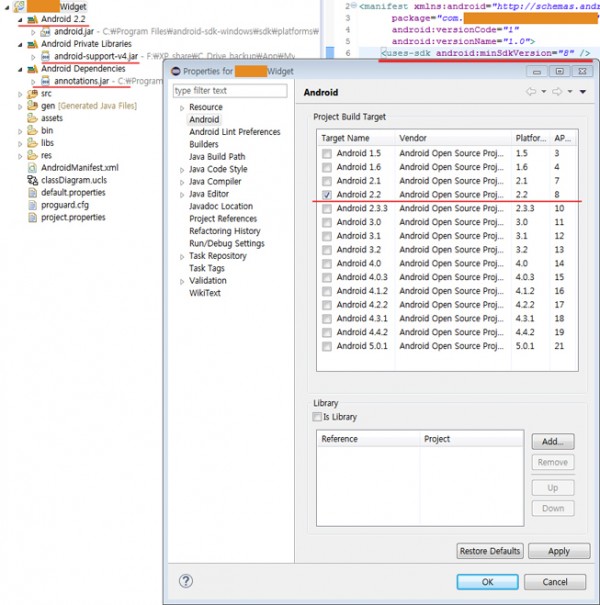Select the Android 3.2 row name

pos(358,250)
